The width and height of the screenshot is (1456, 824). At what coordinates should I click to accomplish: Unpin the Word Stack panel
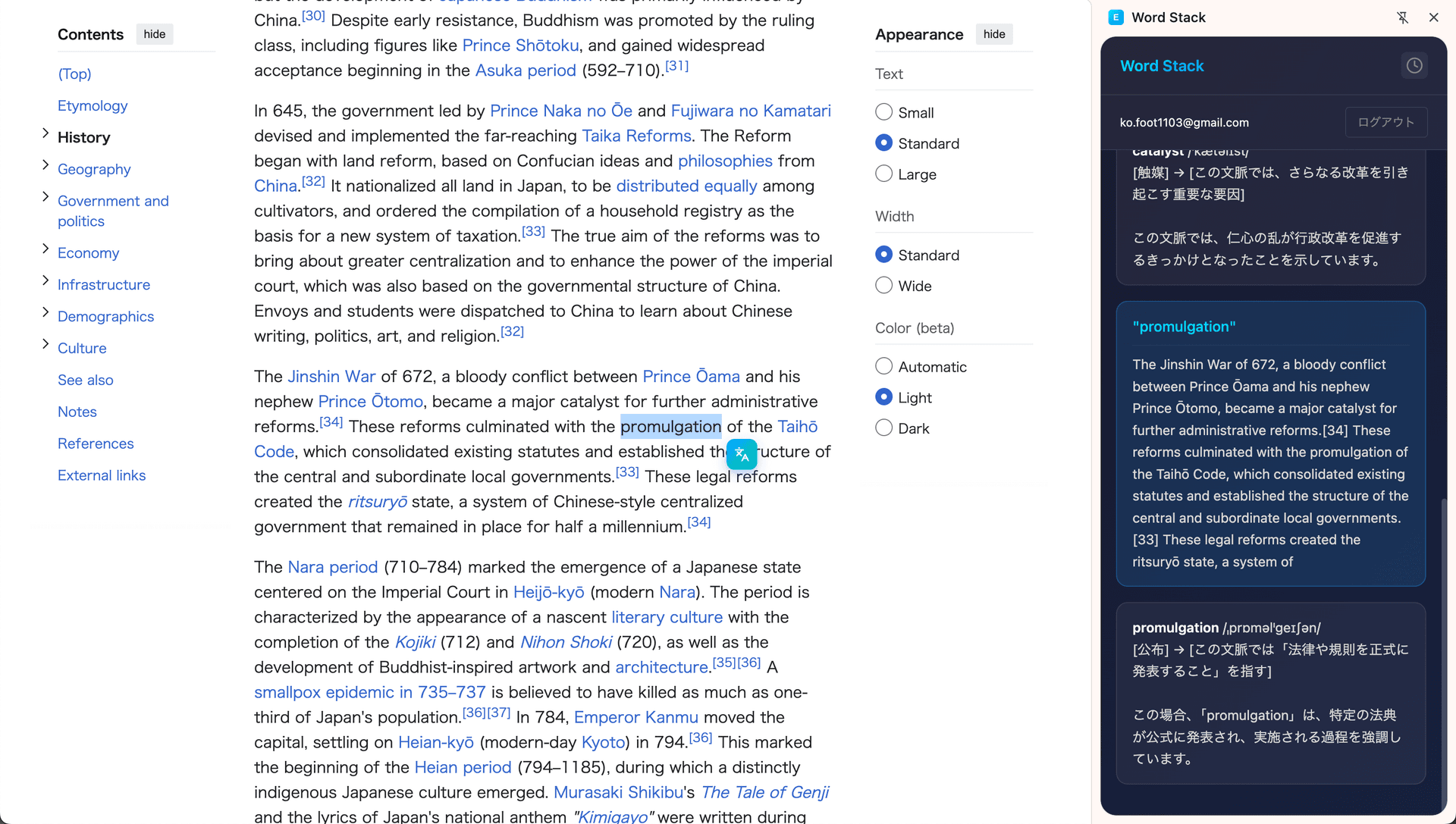1403,17
